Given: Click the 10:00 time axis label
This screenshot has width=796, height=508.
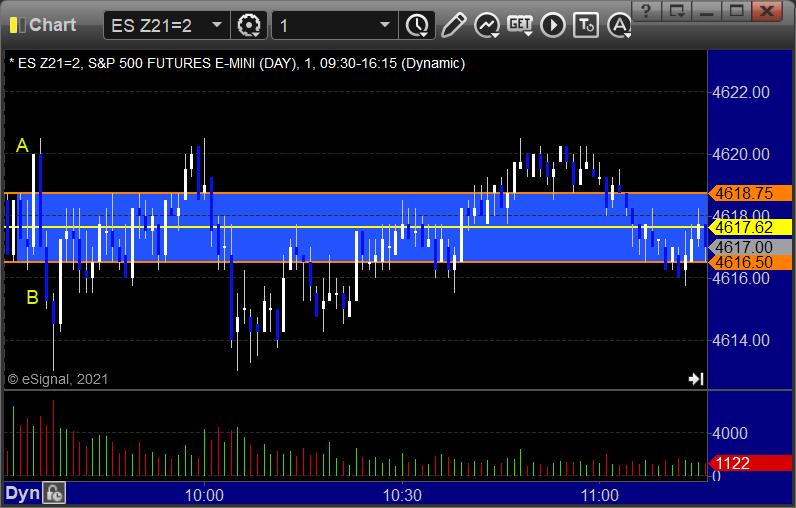Looking at the screenshot, I should (204, 495).
